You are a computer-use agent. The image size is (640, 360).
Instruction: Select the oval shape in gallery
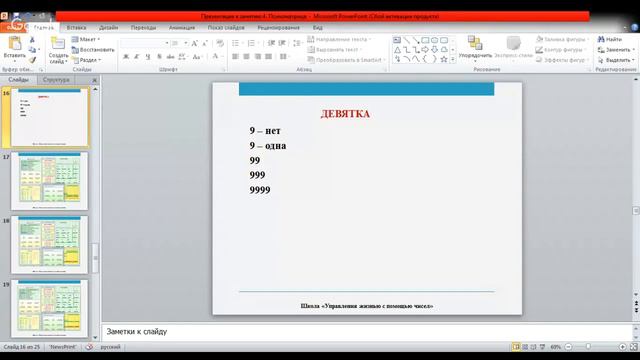(434, 40)
